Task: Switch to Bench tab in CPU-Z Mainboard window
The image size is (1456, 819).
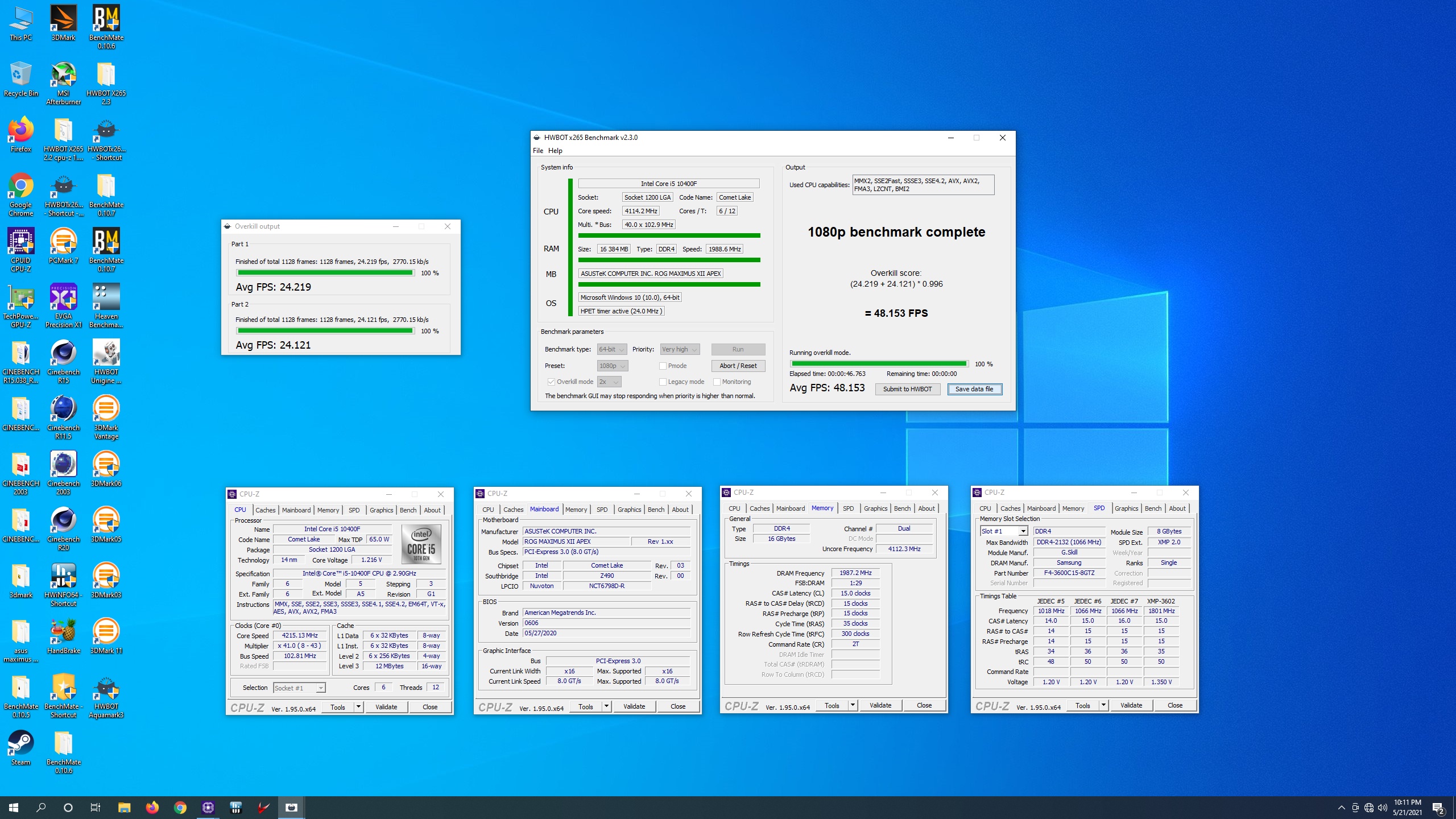Action: point(656,509)
